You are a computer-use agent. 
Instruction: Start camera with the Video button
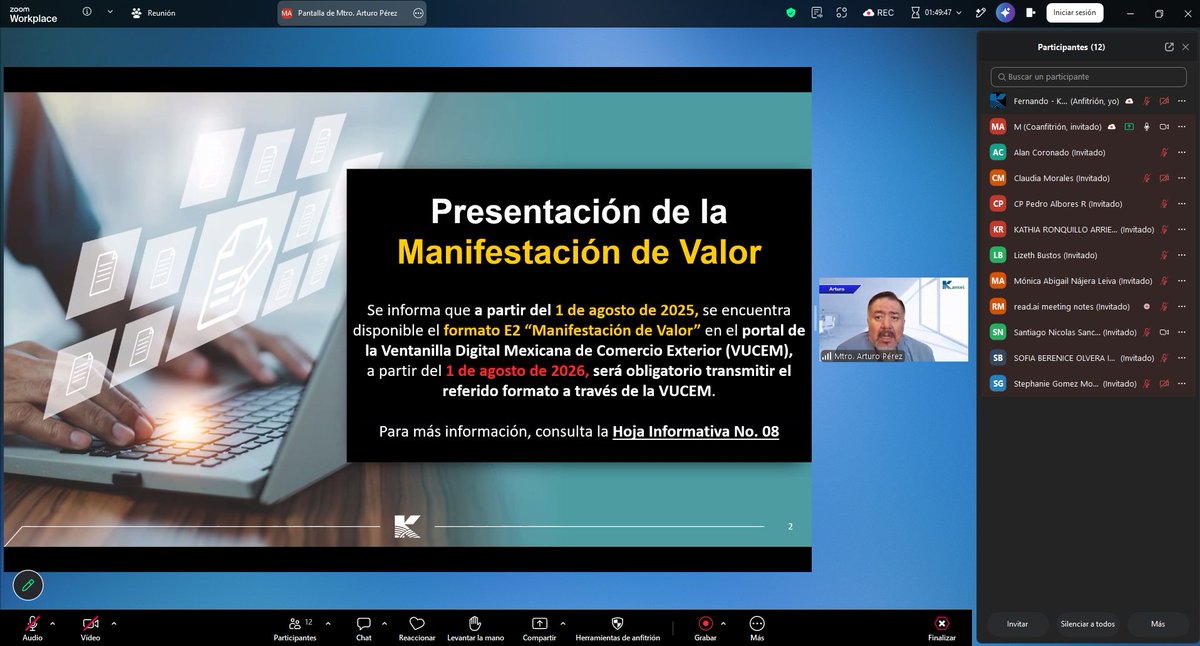[x=90, y=627]
